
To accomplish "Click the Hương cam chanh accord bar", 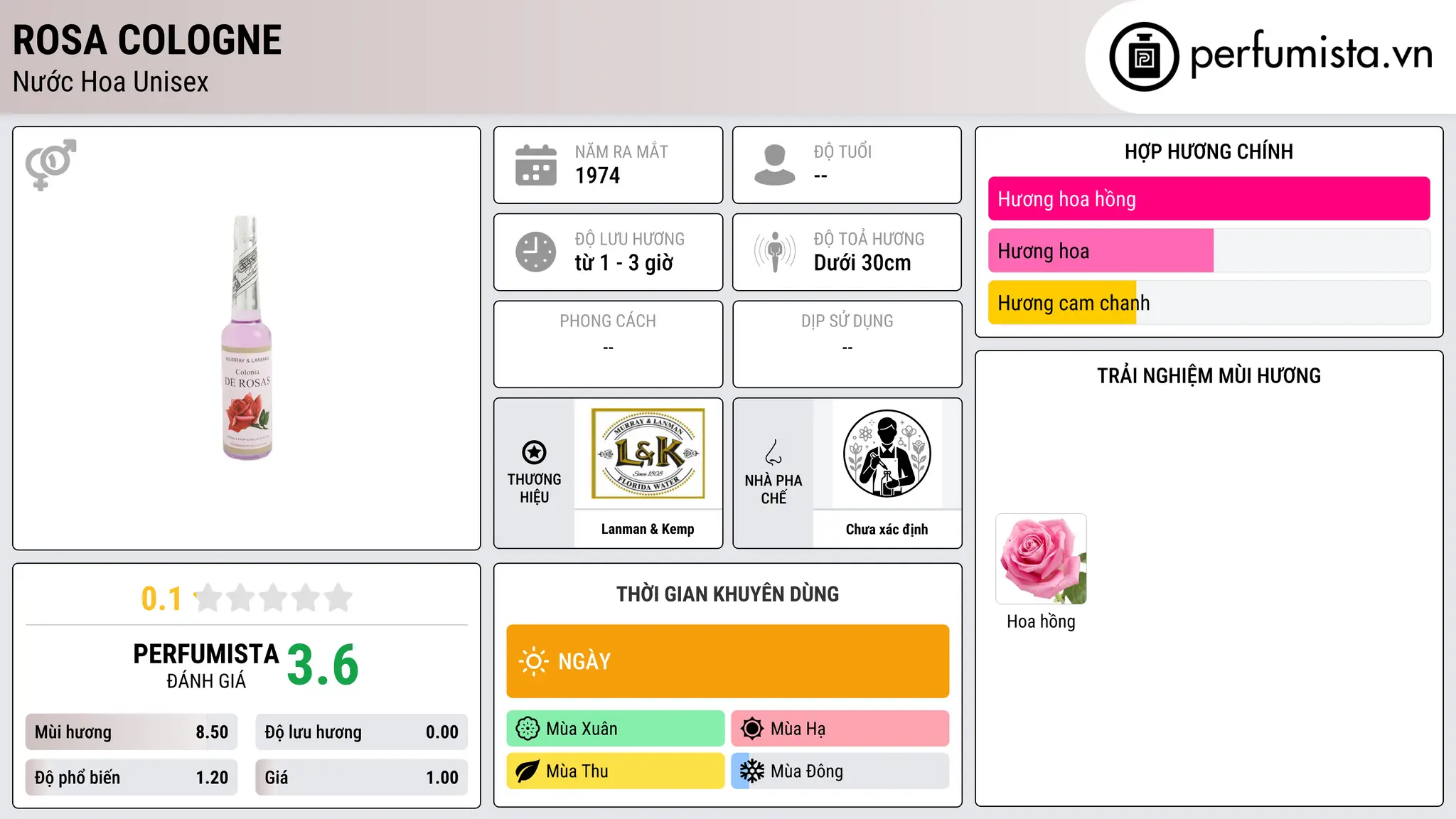I will (1209, 303).
